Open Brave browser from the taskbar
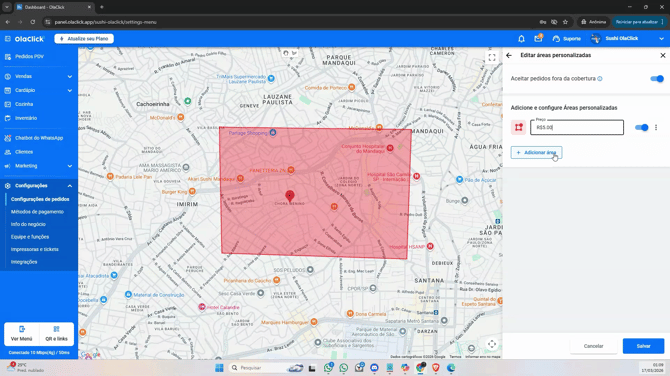Viewport: 670px width, 376px height. (436, 368)
